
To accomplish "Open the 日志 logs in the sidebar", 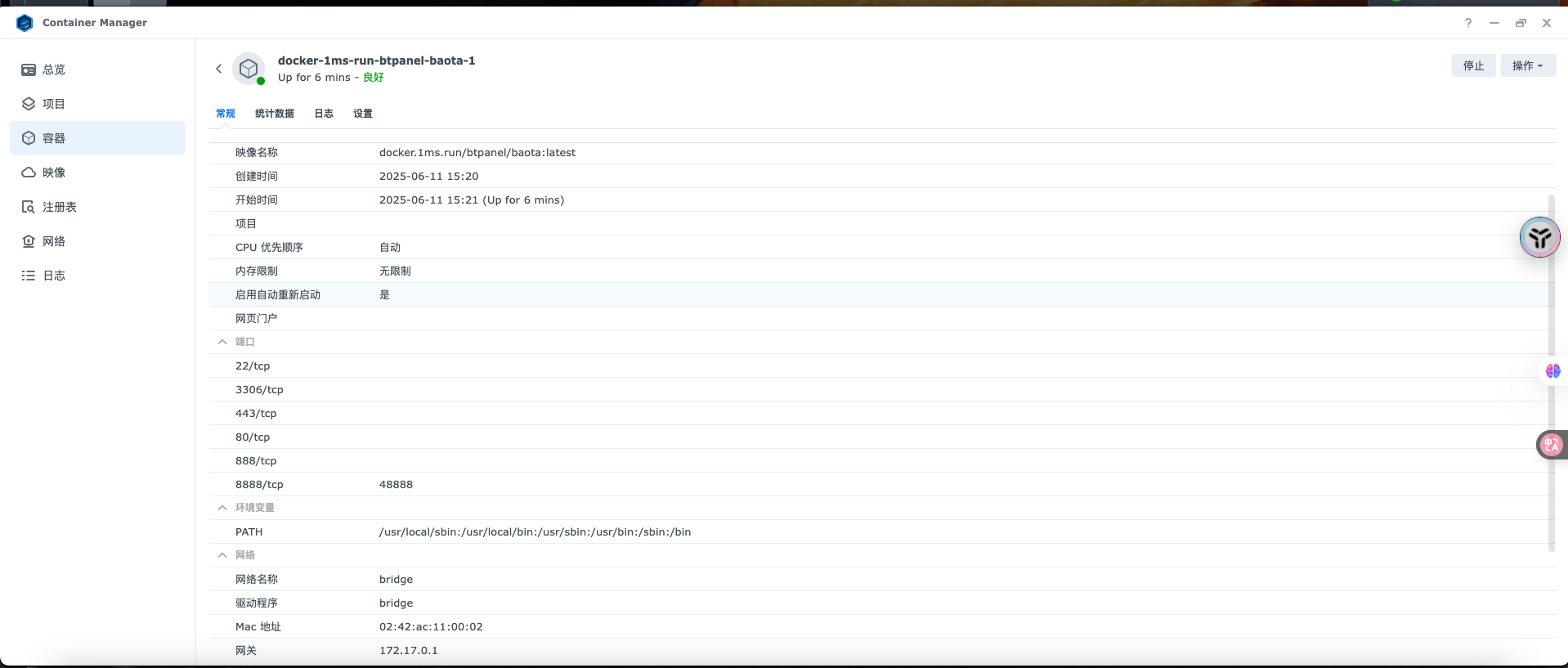I will [x=98, y=276].
